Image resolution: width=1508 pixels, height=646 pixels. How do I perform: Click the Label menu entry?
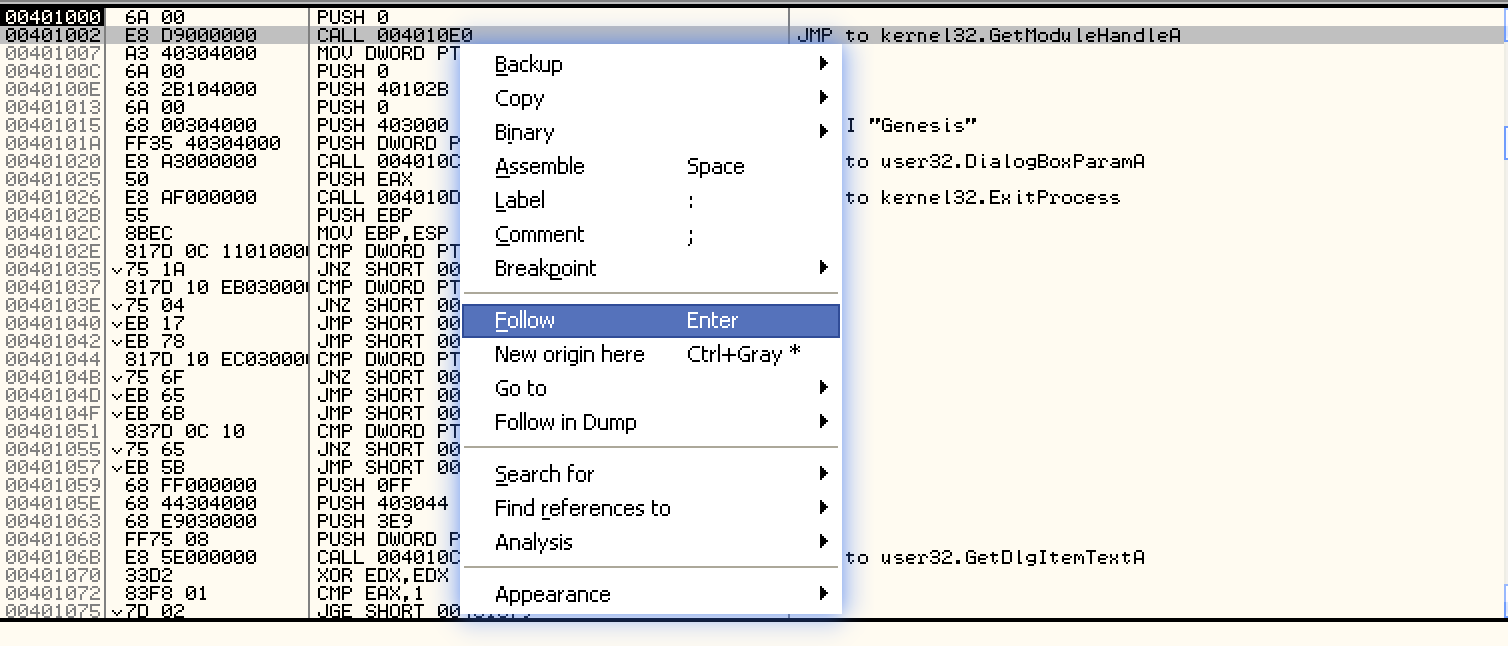[x=520, y=201]
